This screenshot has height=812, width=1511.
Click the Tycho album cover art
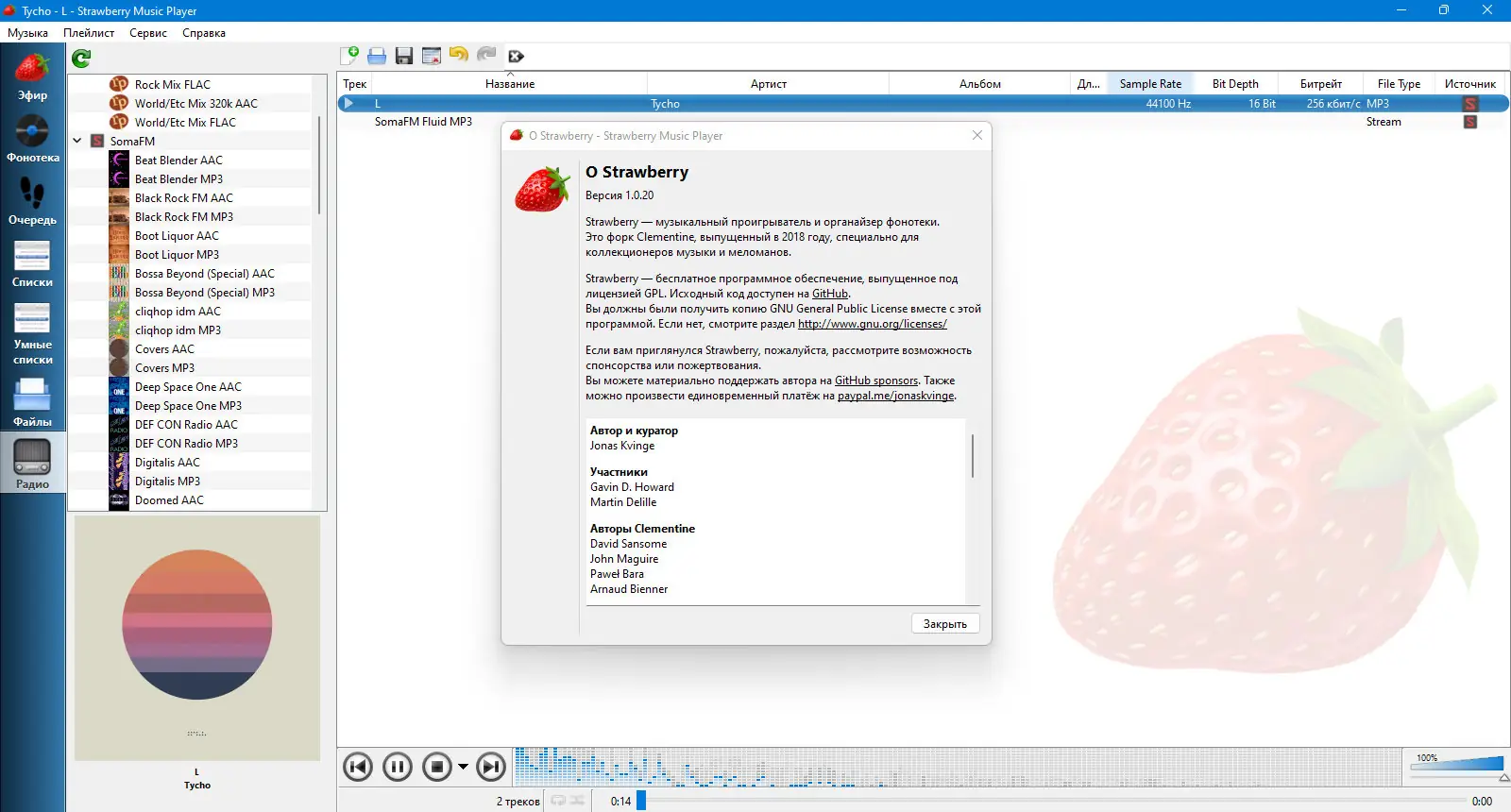[x=197, y=638]
